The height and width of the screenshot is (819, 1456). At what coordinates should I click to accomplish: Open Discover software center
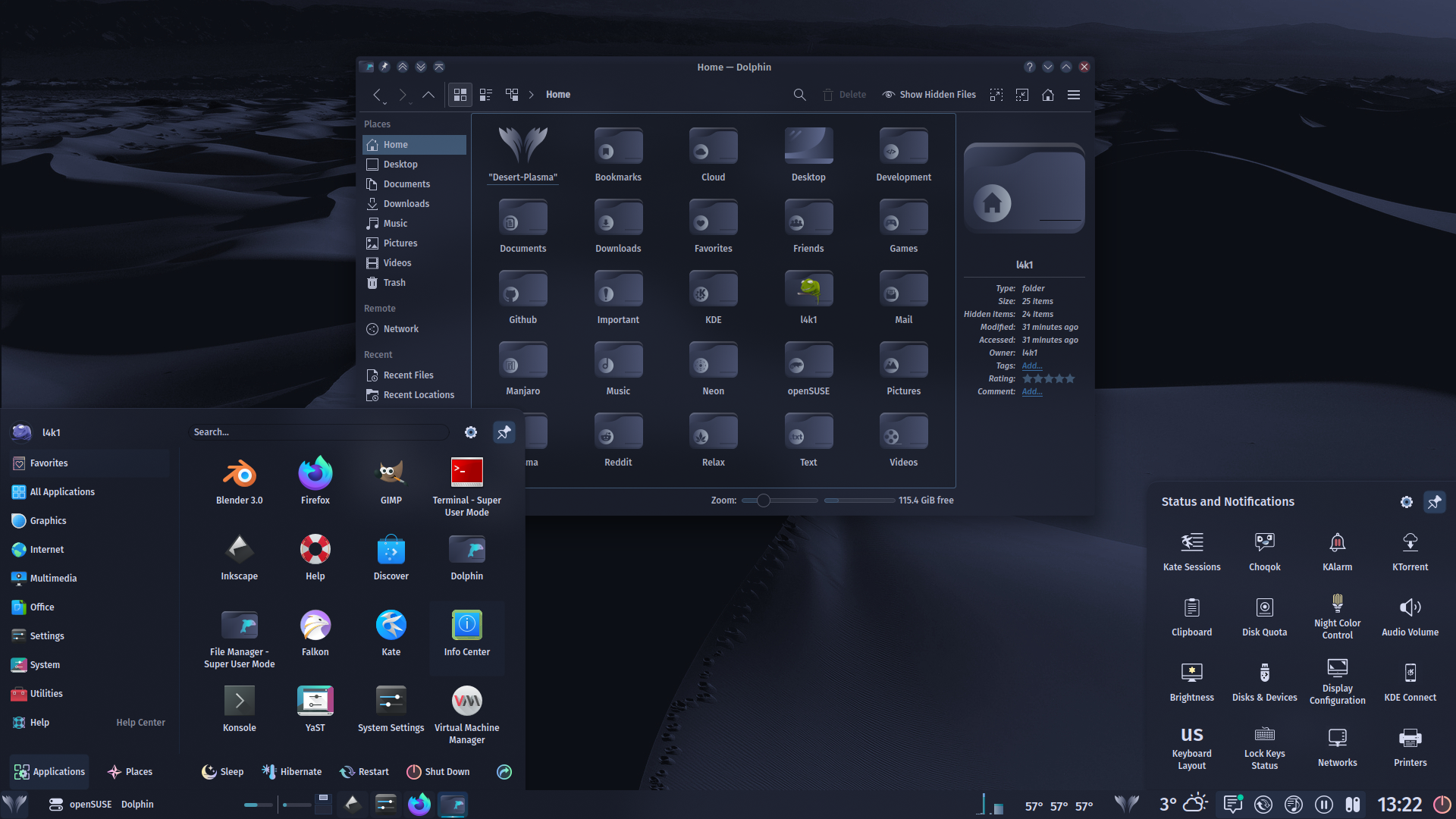[391, 557]
